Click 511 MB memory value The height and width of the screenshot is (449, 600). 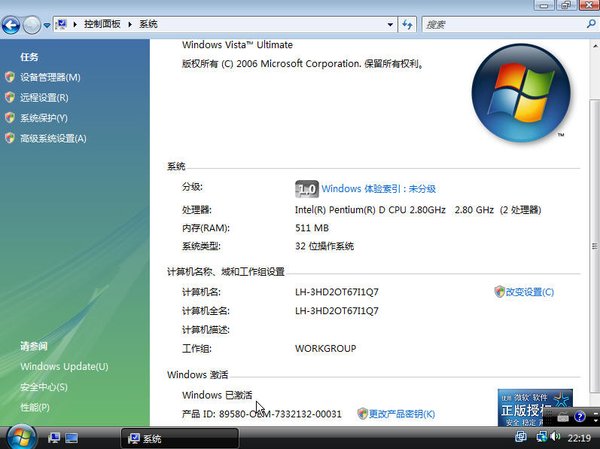tap(312, 228)
